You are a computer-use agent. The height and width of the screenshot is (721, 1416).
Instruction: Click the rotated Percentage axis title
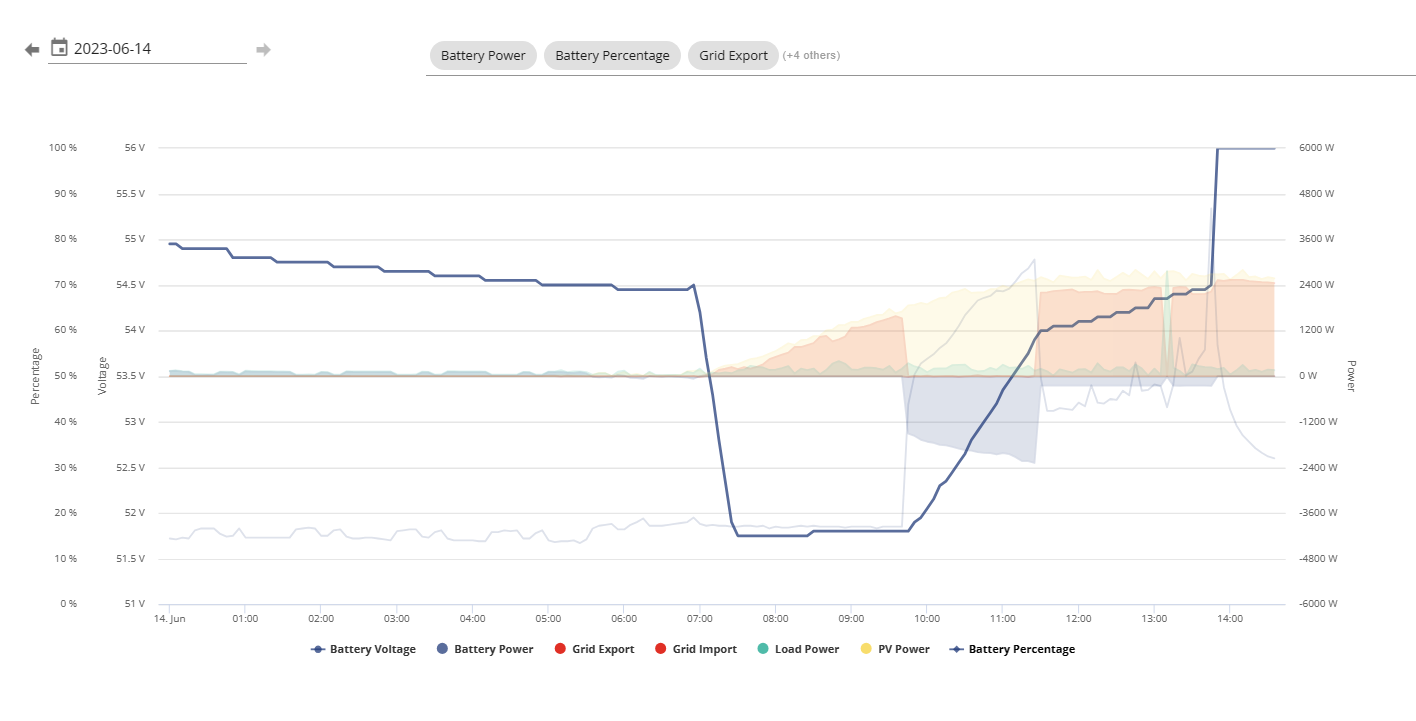pos(36,376)
